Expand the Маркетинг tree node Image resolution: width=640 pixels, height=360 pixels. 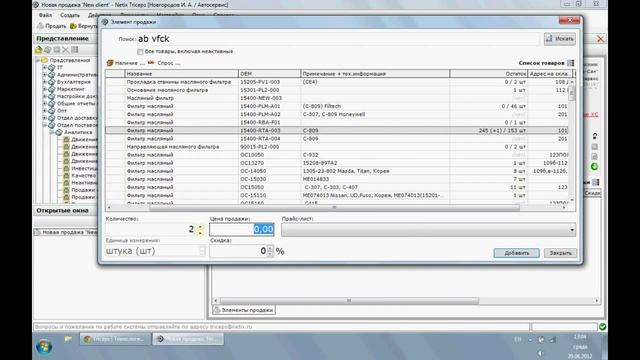click(44, 89)
